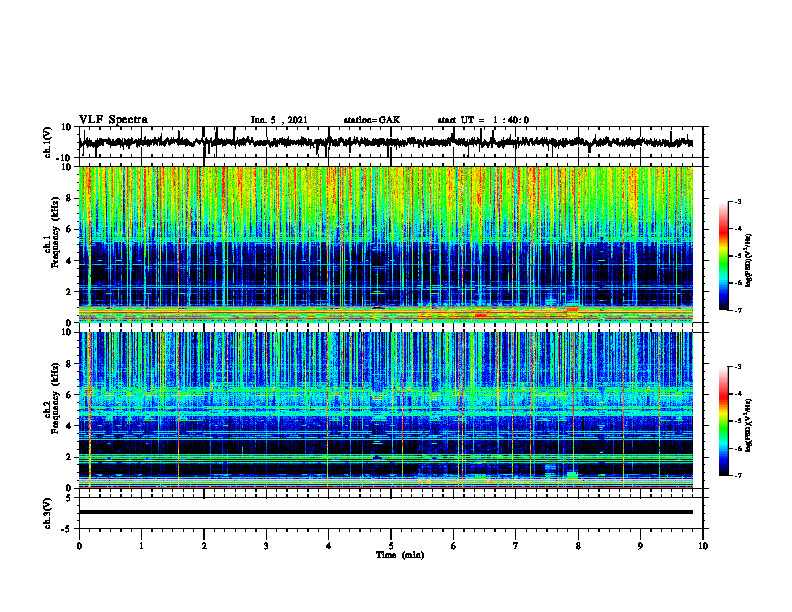Click the "-4" tick on ch.2 colorbar

738,394
